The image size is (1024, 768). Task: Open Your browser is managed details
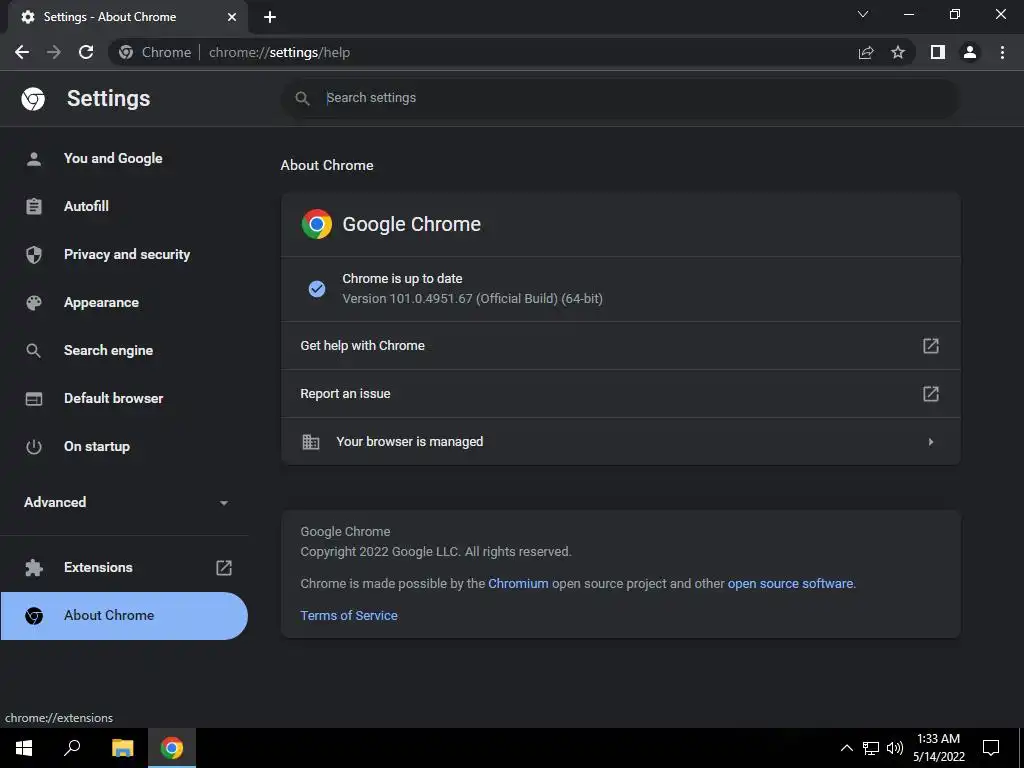[620, 442]
